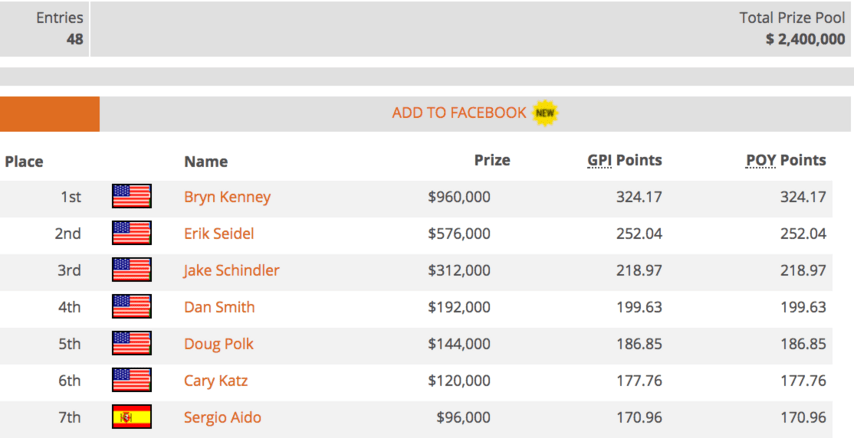Image resolution: width=854 pixels, height=438 pixels.
Task: Click the Spain flag beside Sergio Aido
Action: [132, 417]
